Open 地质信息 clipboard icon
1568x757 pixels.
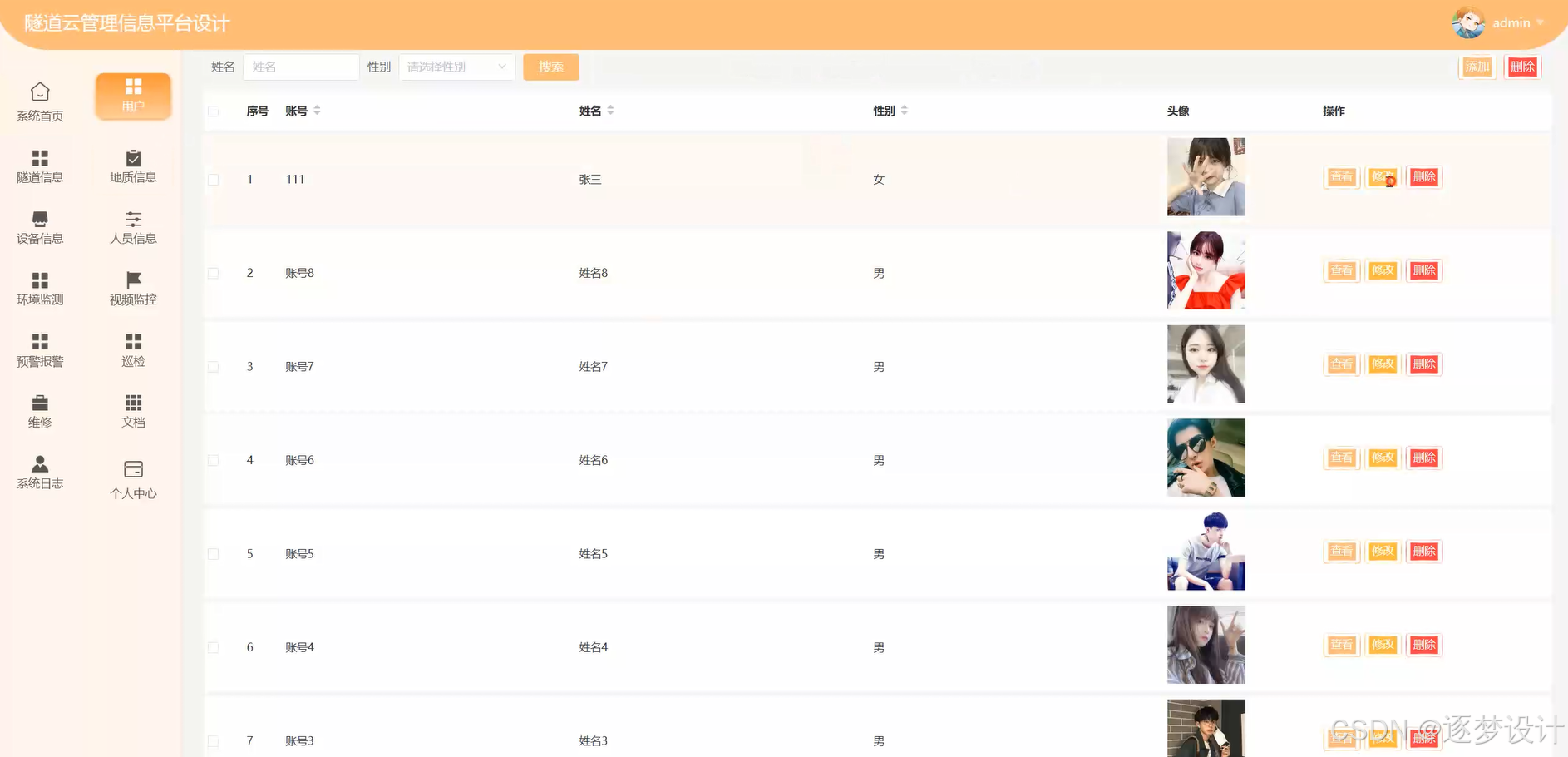click(x=133, y=158)
